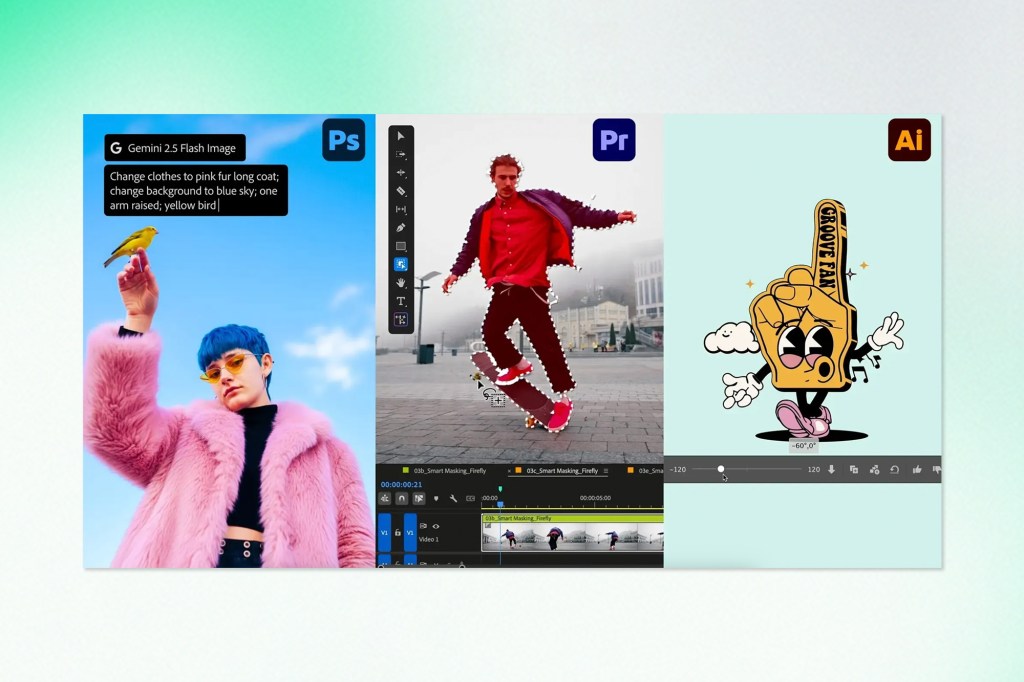This screenshot has width=1024, height=682.
Task: Open the 03c_Smart Masking_Firefly tab menu
Action: [x=606, y=471]
